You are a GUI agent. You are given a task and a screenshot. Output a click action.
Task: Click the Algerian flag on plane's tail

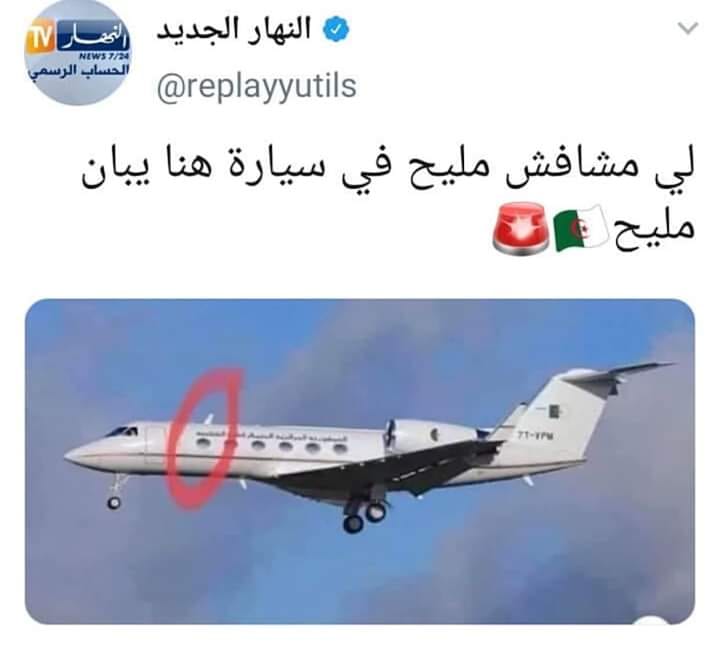(x=552, y=411)
